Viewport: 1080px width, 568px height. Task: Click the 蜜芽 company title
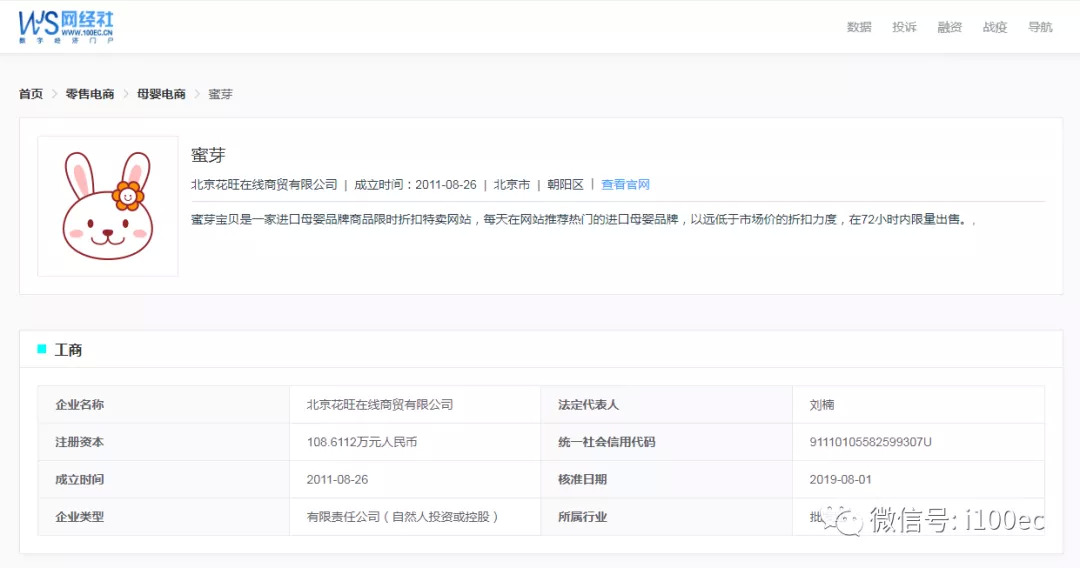tap(208, 156)
